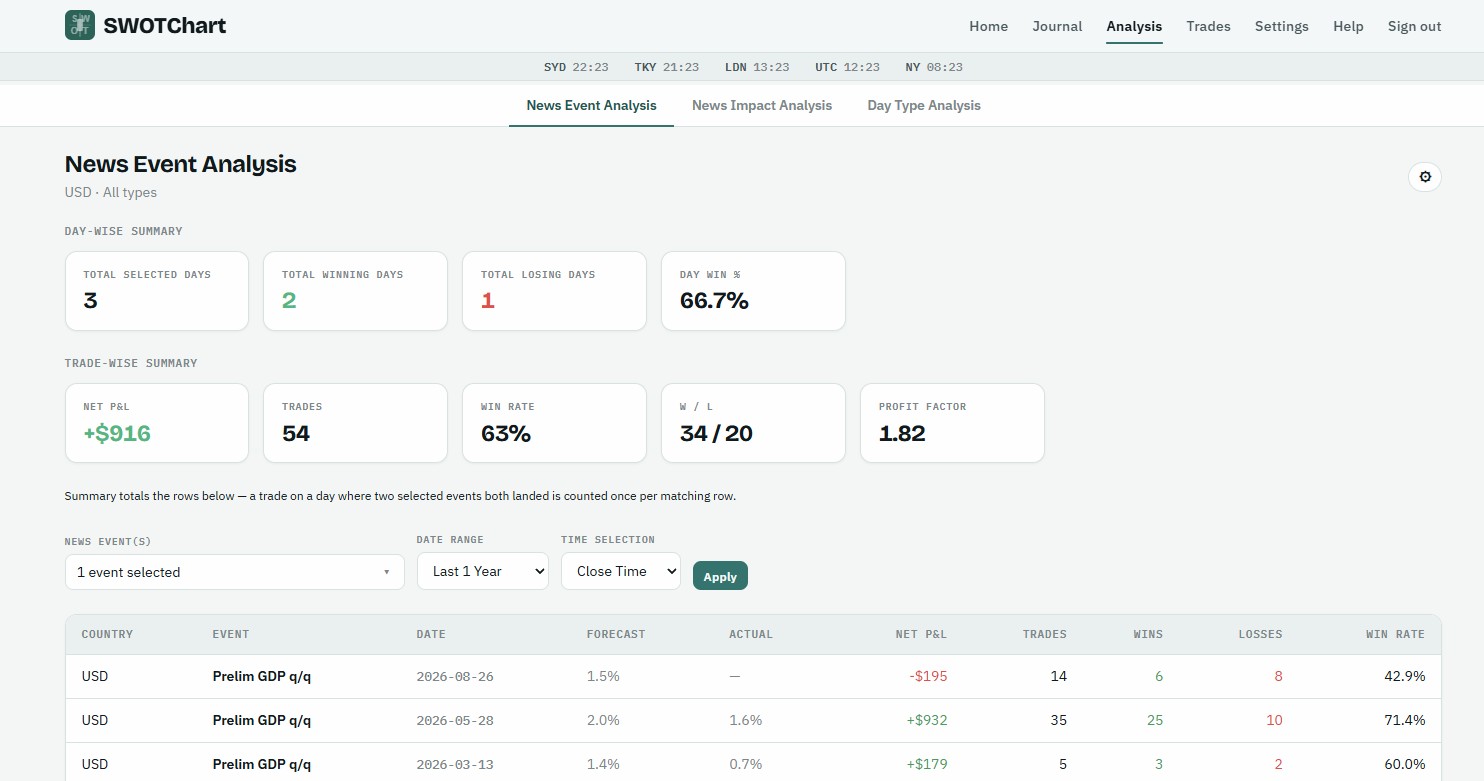Image resolution: width=1484 pixels, height=781 pixels.
Task: Click the +$932 net P&L value
Action: click(x=926, y=720)
